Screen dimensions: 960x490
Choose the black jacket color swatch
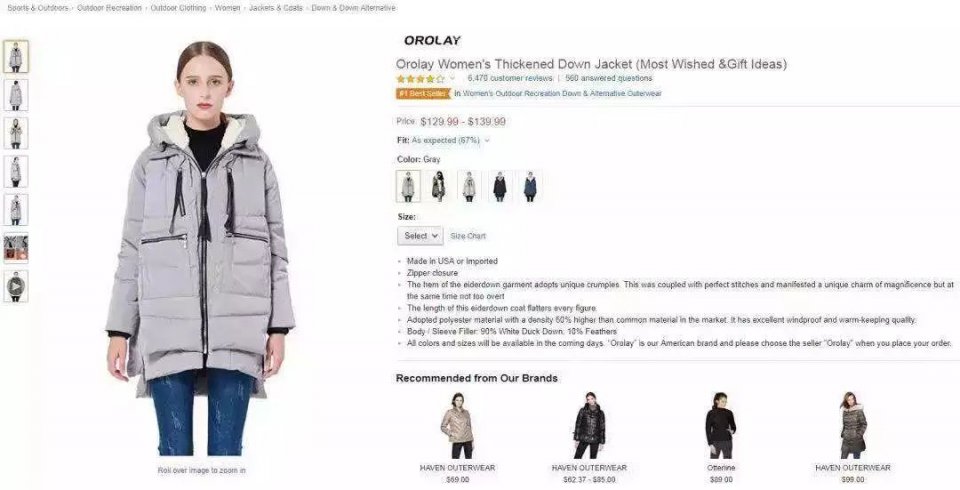coord(500,186)
